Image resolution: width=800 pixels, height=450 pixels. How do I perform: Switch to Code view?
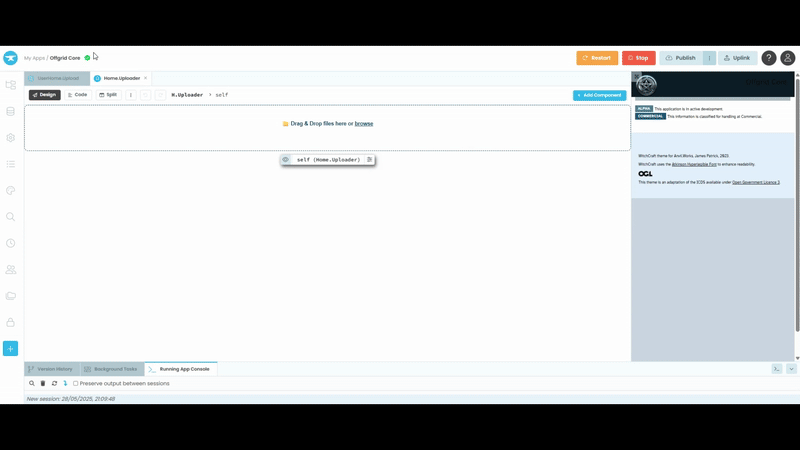coord(78,95)
